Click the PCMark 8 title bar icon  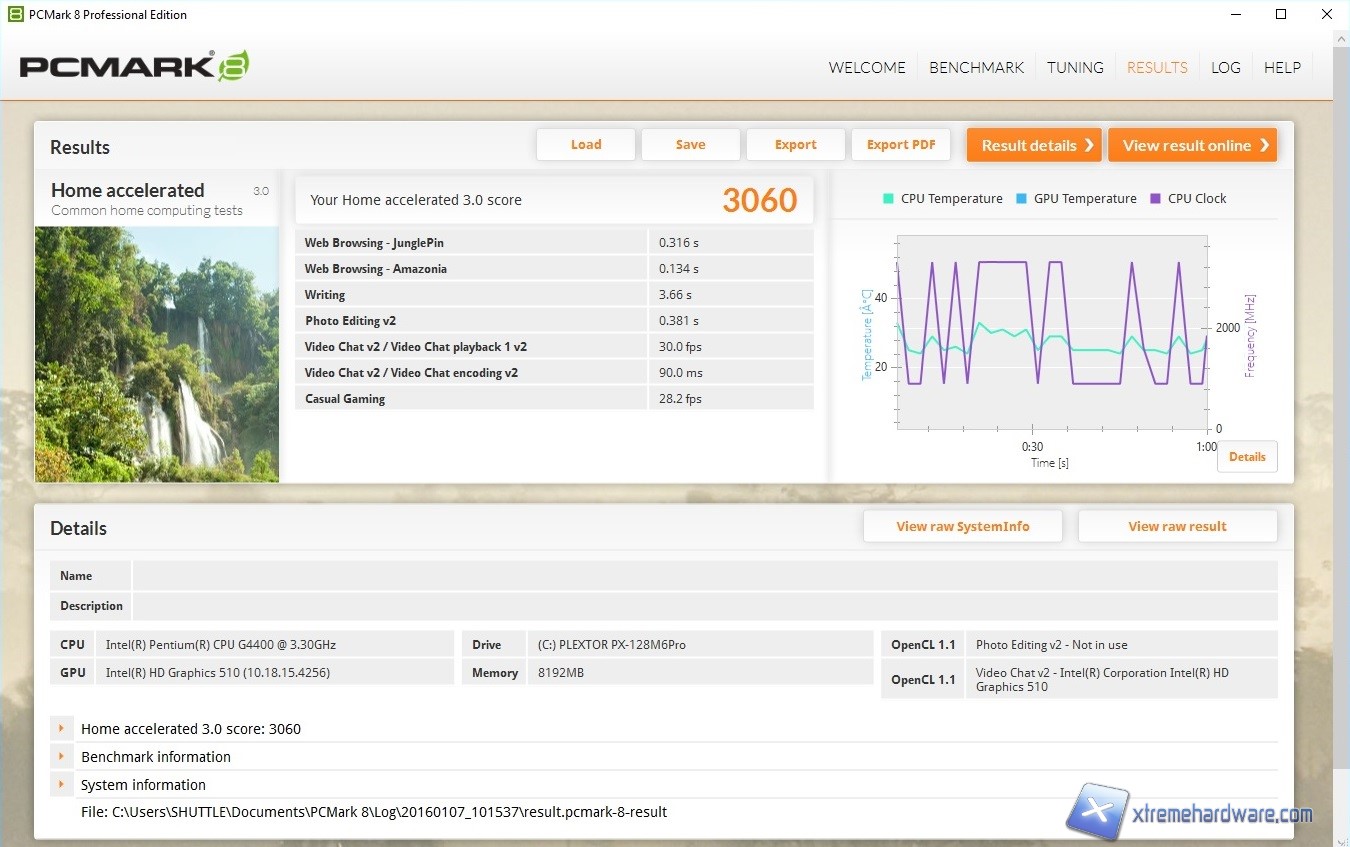(15, 14)
